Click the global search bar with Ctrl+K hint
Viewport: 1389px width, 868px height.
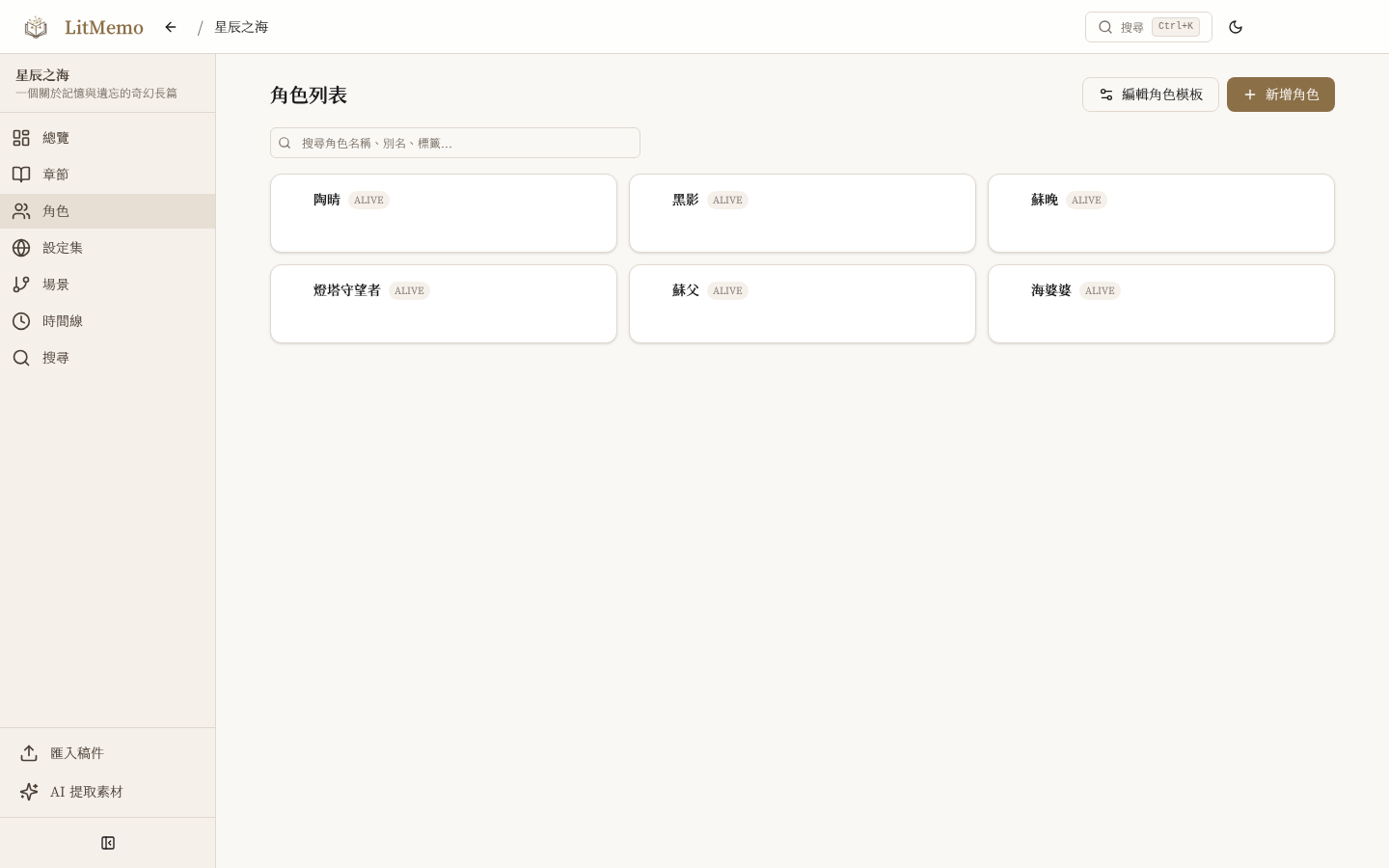pos(1148,27)
